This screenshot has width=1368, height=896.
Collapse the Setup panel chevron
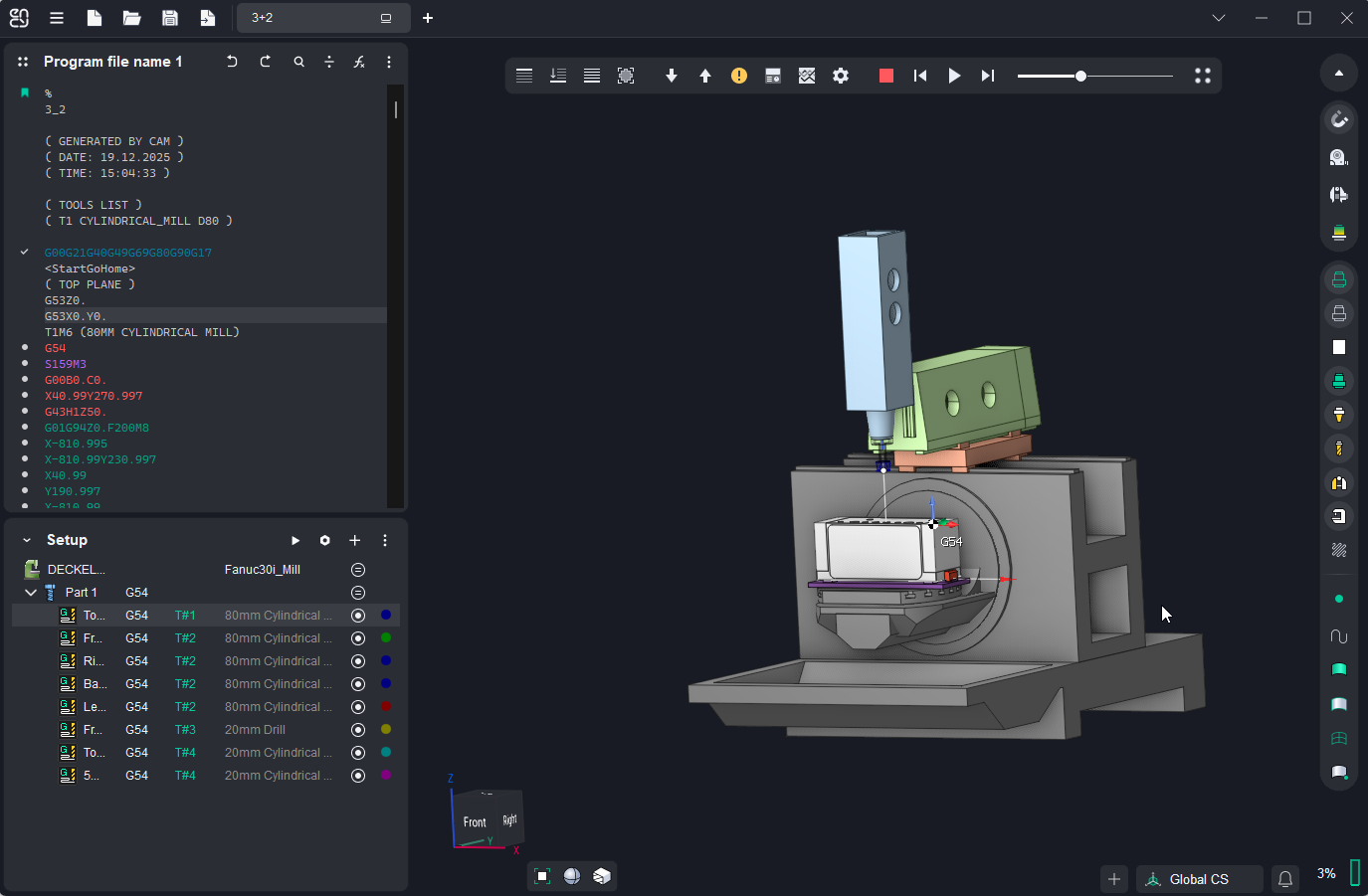pos(27,540)
